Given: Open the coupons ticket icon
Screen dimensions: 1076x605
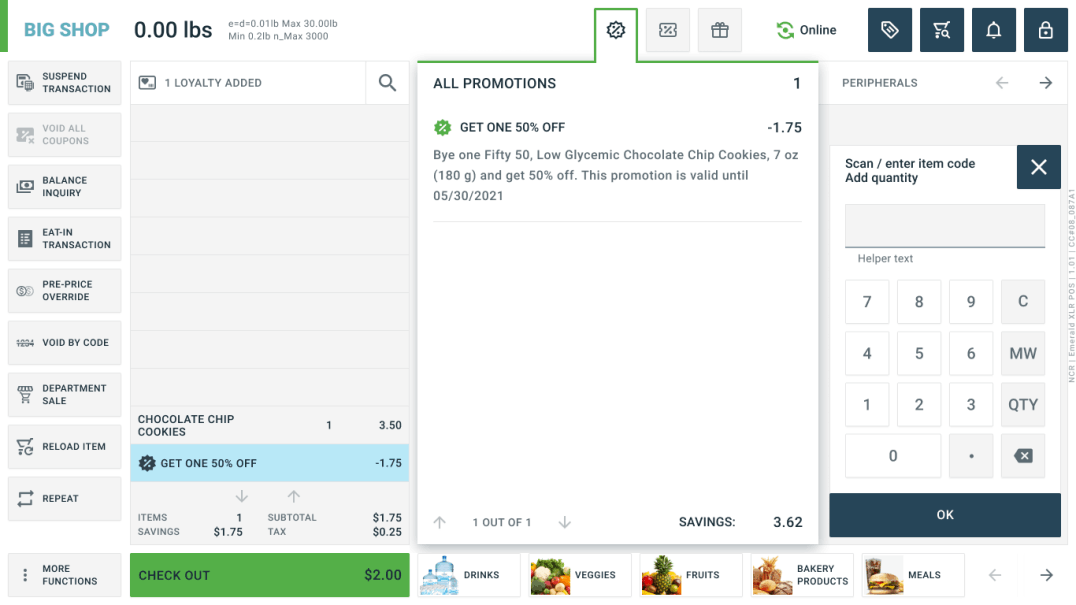Looking at the screenshot, I should 668,30.
